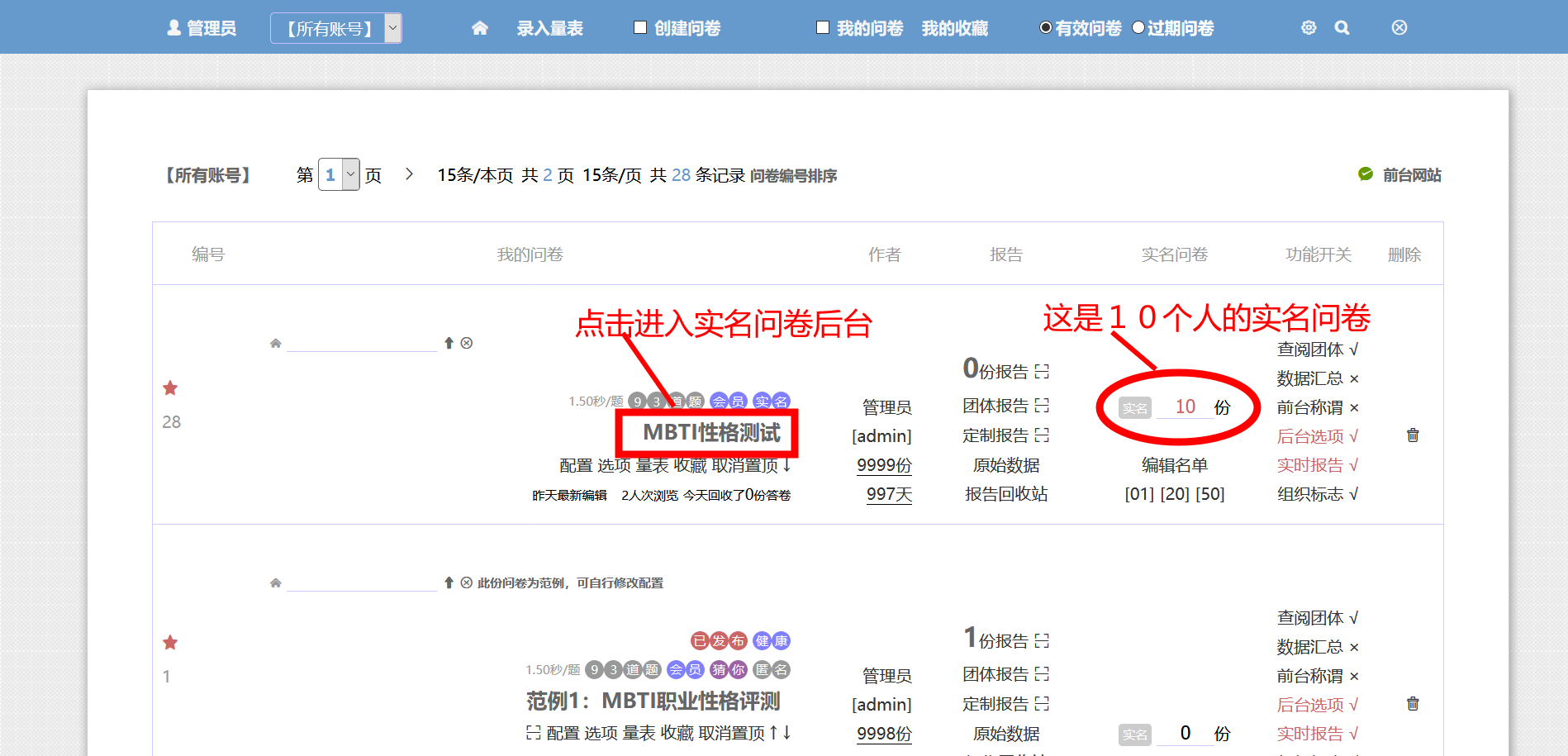This screenshot has height=756, width=1568.
Task: Click 量表 under MBTI性格测试
Action: pyautogui.click(x=652, y=465)
